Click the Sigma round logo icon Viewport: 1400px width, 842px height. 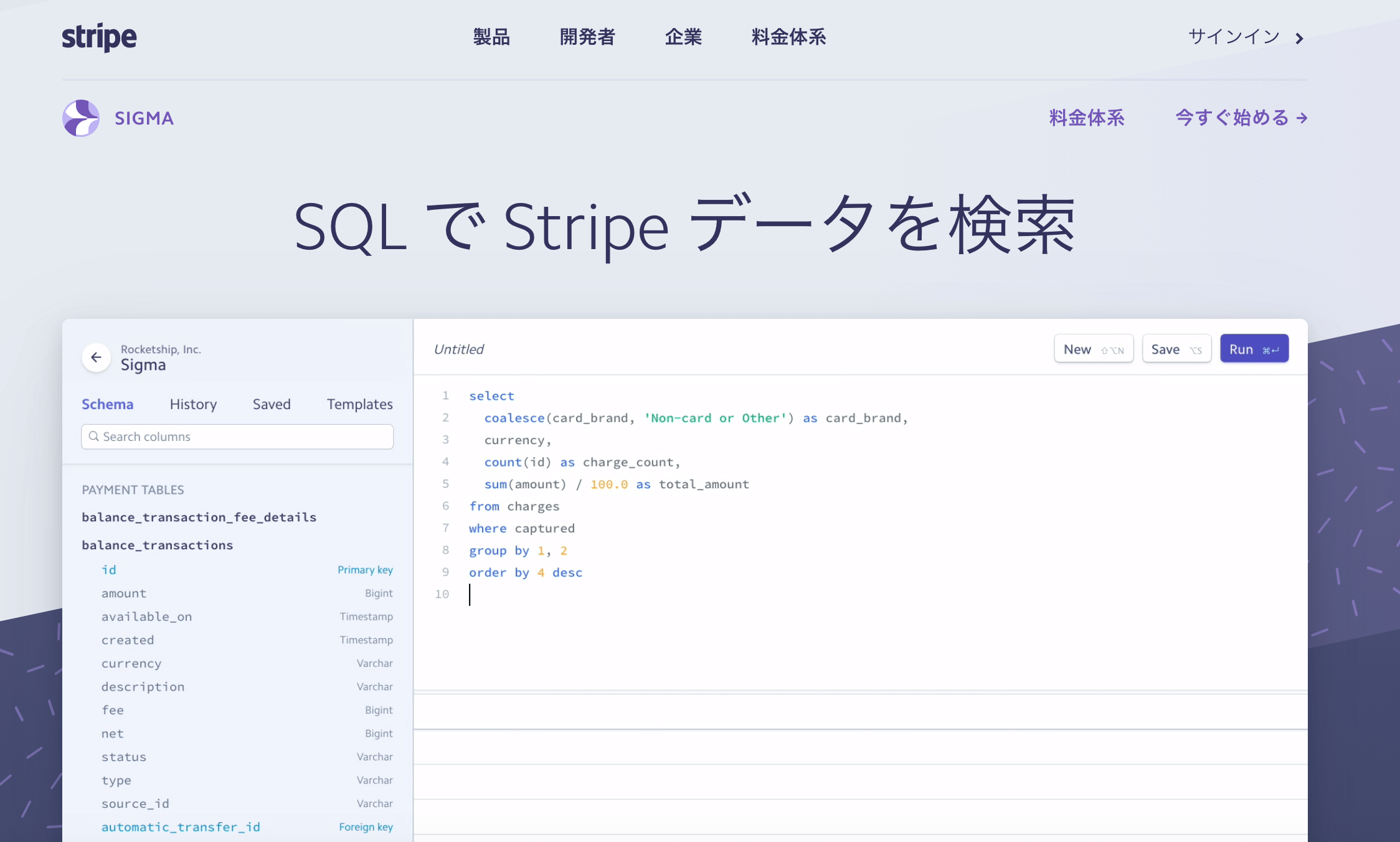click(x=81, y=118)
